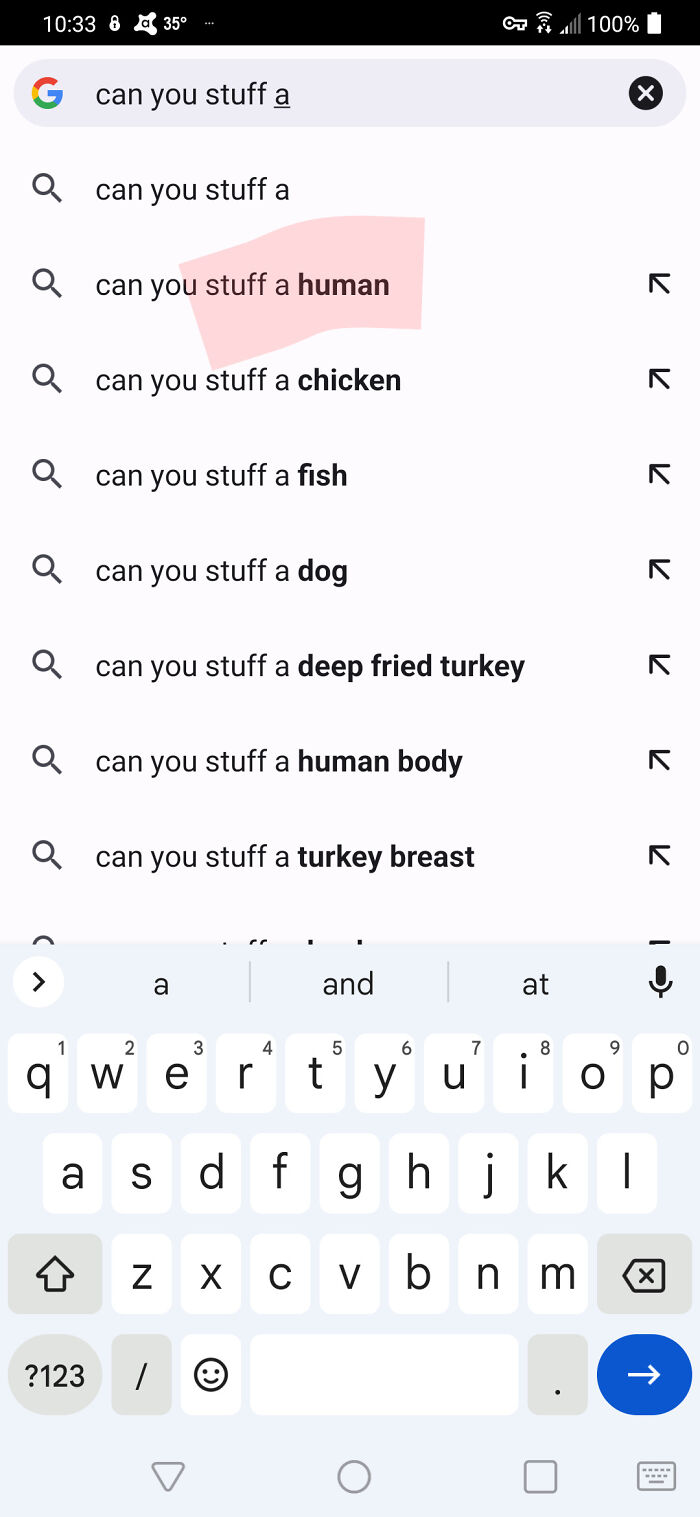700x1517 pixels.
Task: Tap the arrow beside 'can you stuff a dog'
Action: click(658, 570)
